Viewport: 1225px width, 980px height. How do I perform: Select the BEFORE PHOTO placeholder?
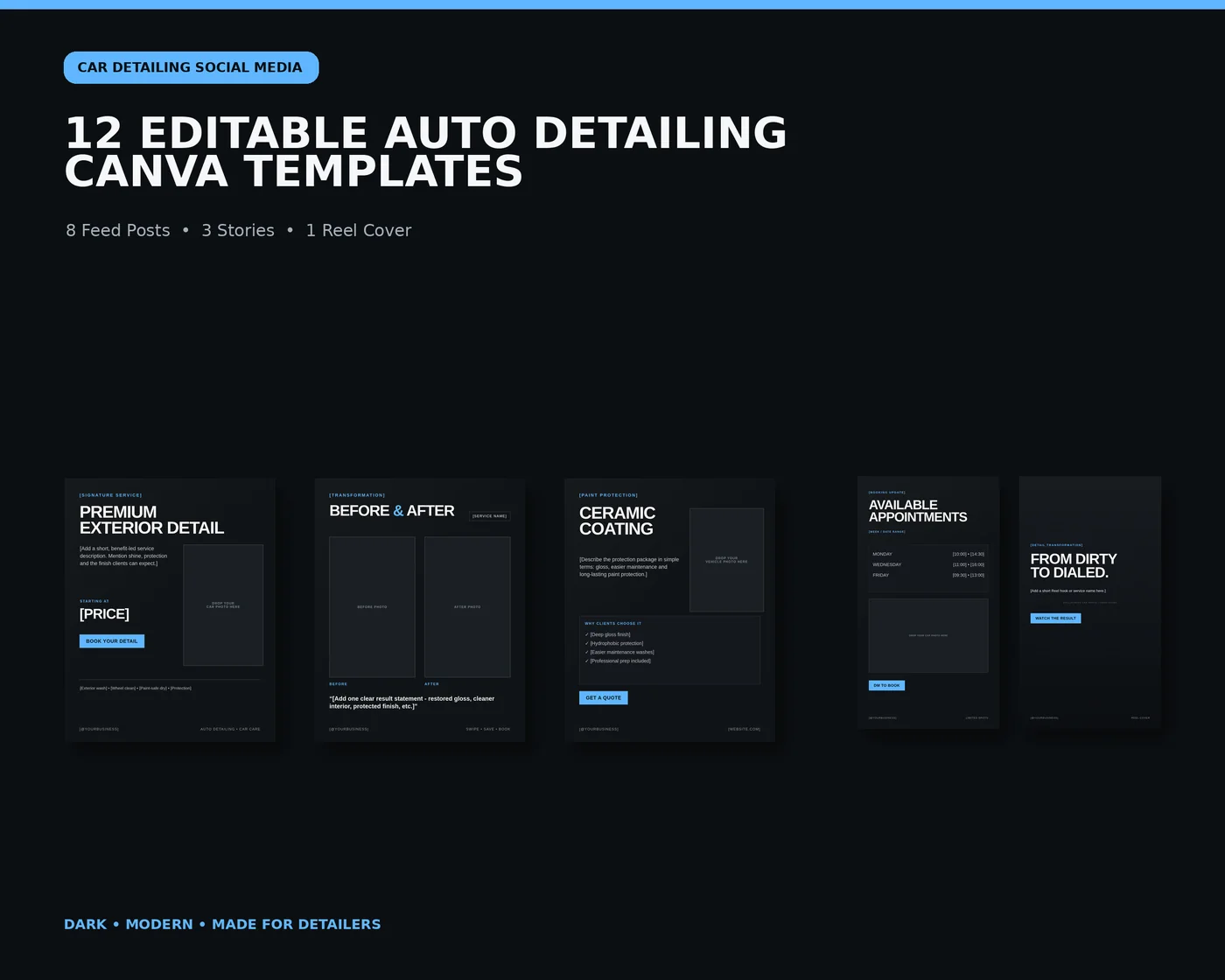tap(372, 607)
